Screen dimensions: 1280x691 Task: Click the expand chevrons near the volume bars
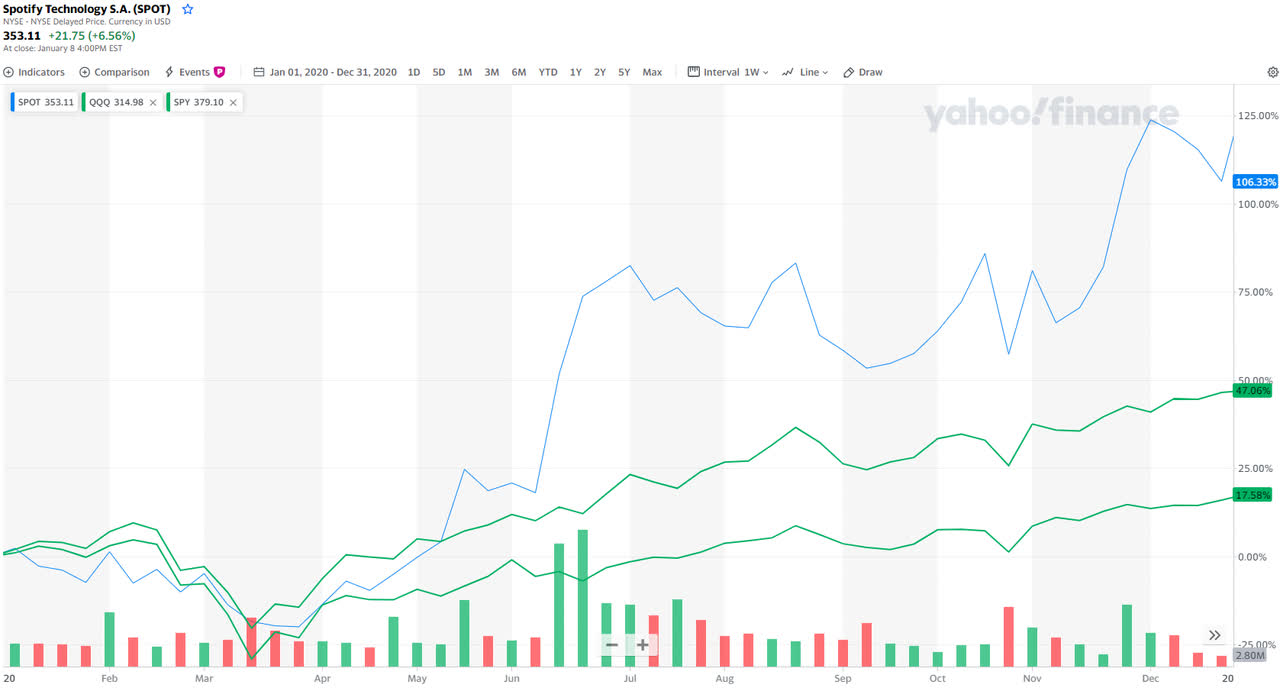point(1214,635)
